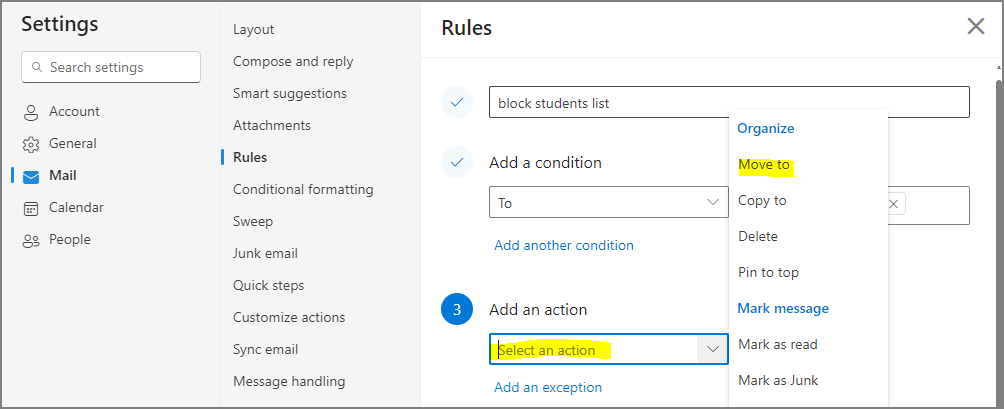Pick the "Delete" action option
The image size is (1004, 409).
[x=757, y=237]
